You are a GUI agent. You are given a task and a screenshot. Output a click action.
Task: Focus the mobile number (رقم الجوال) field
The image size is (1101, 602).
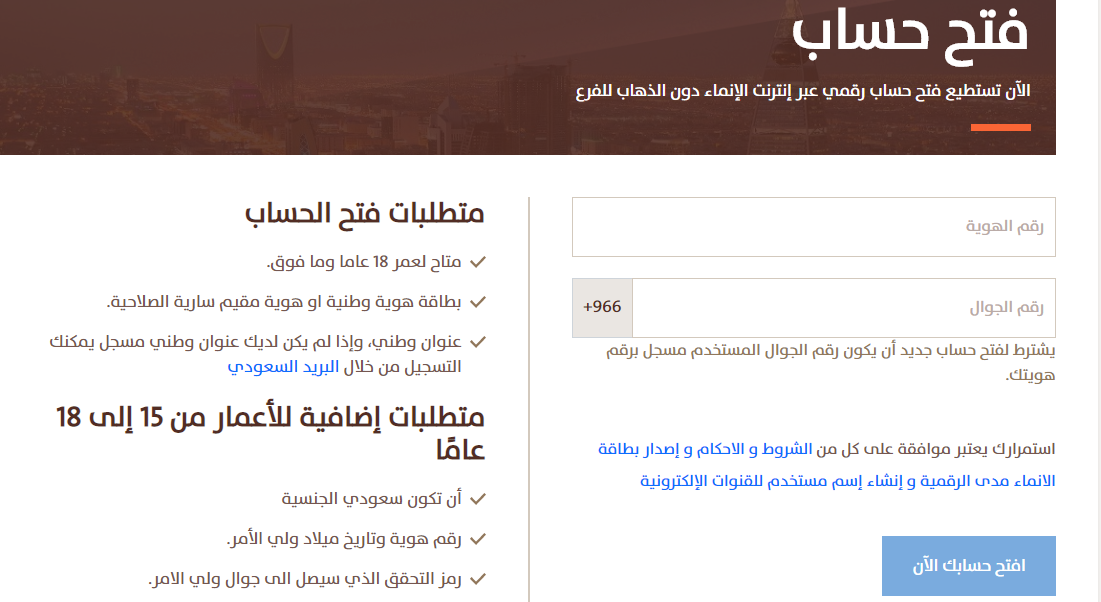pyautogui.click(x=843, y=308)
